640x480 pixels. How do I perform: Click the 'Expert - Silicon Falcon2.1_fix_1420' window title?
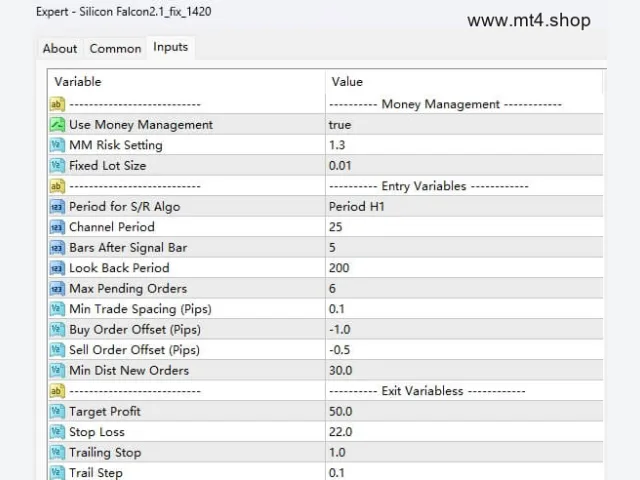tap(124, 11)
